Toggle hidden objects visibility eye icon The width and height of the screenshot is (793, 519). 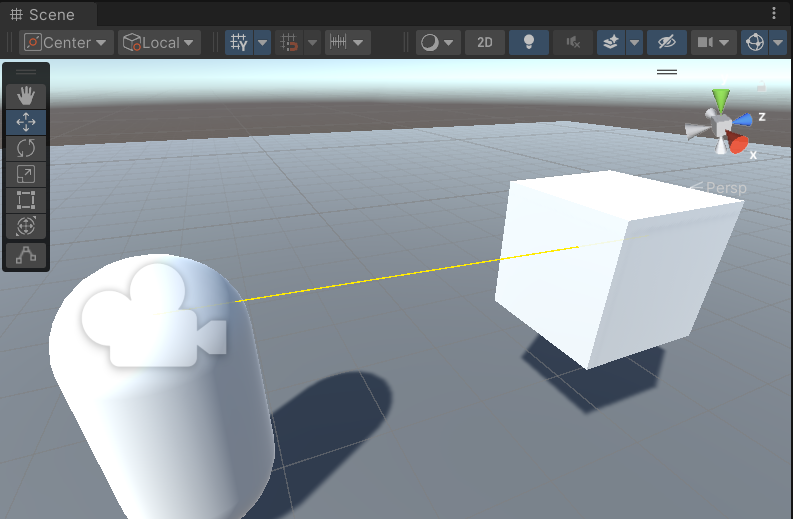667,42
